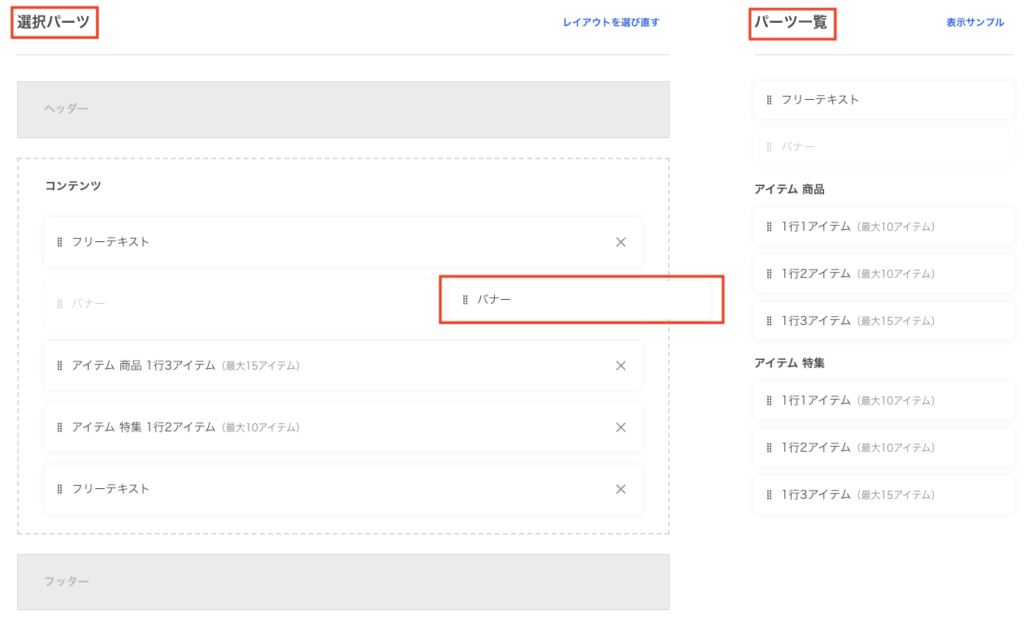Click the gray ヘッダー block
This screenshot has height=628, width=1024.
(x=343, y=109)
